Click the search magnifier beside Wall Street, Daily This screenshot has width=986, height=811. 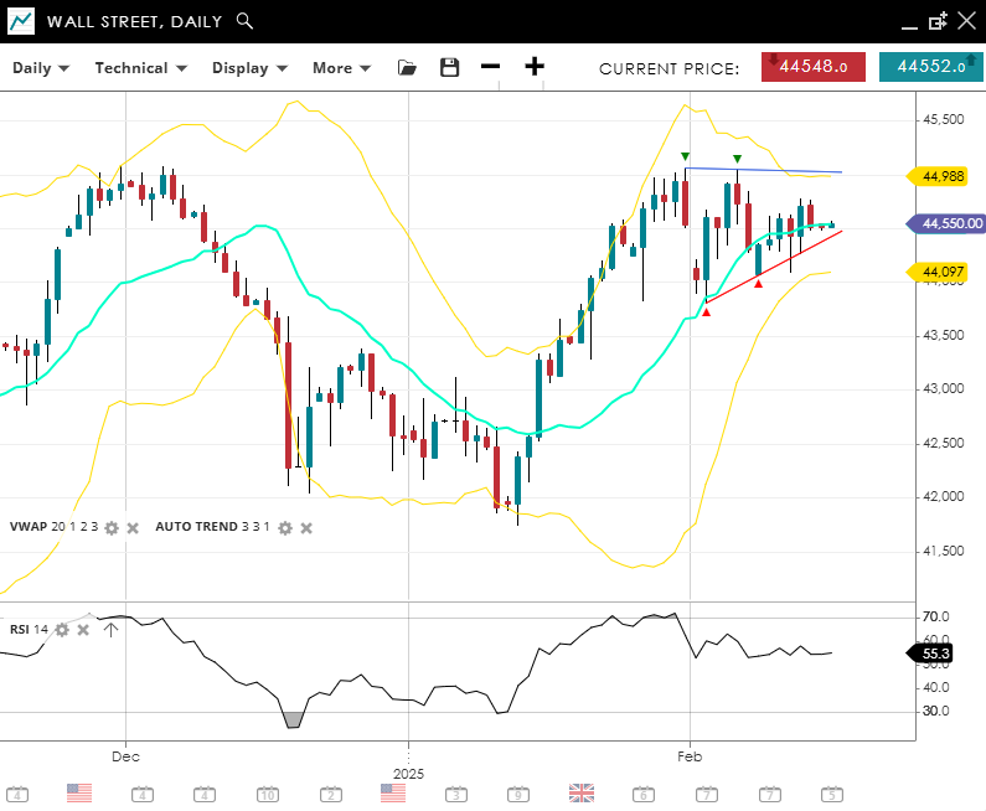click(x=245, y=21)
